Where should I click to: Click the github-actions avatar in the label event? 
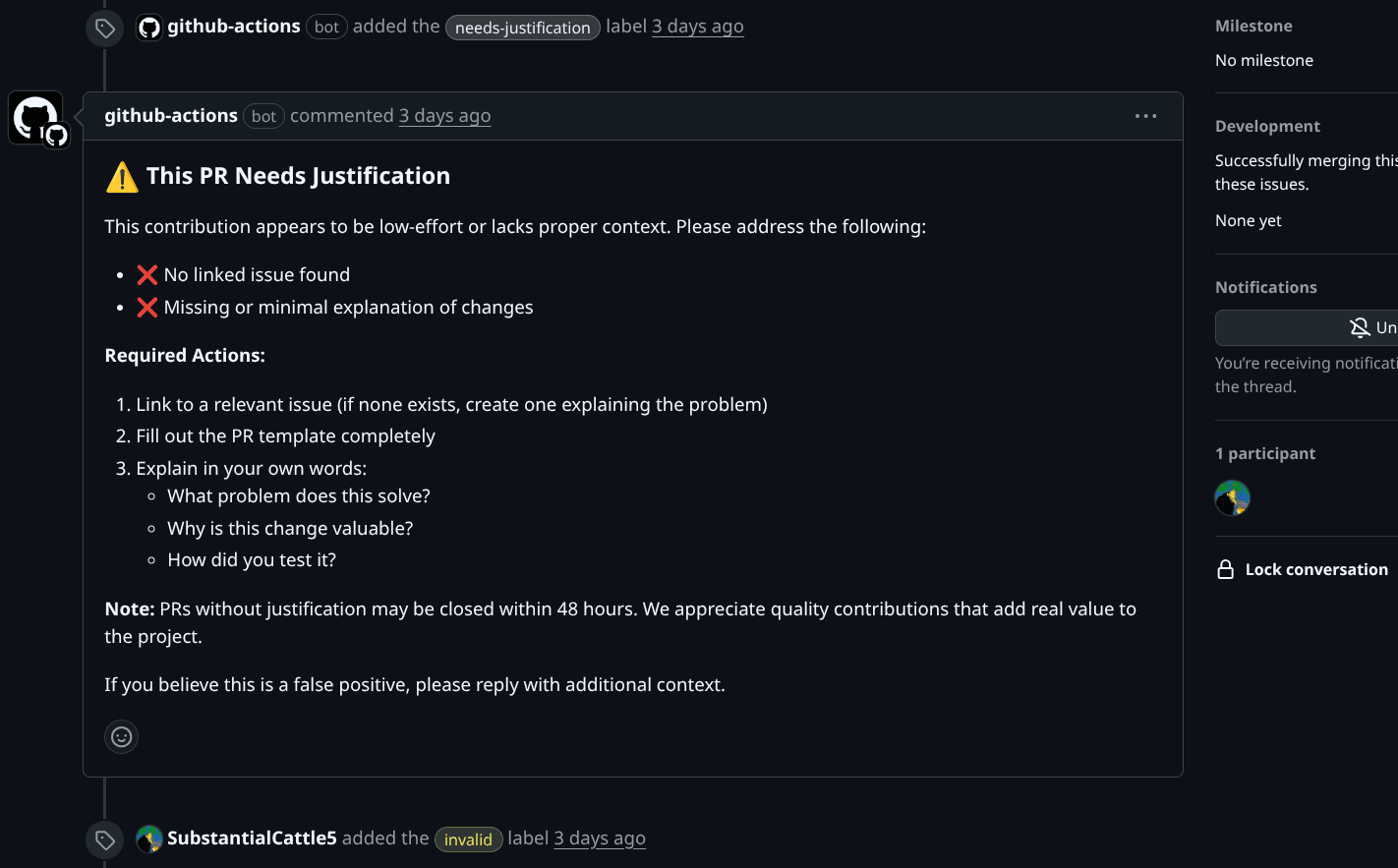149,28
